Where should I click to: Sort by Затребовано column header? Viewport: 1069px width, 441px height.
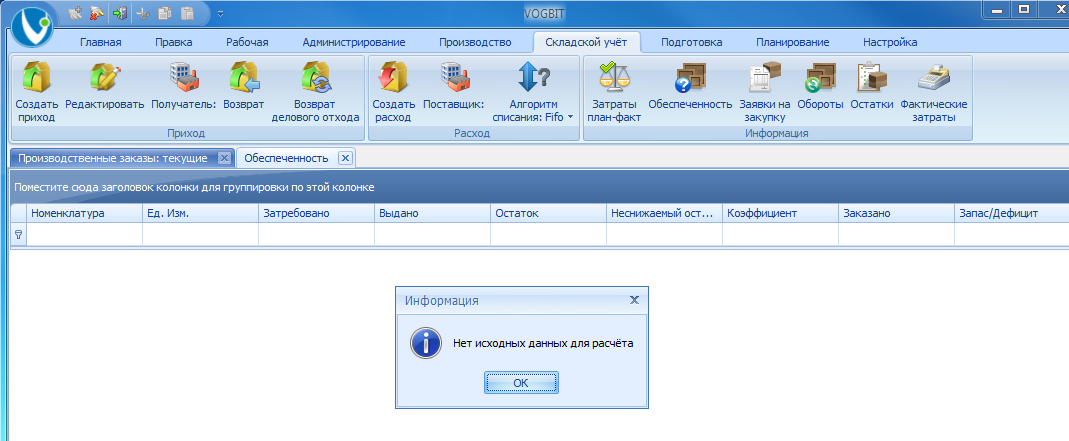[316, 213]
